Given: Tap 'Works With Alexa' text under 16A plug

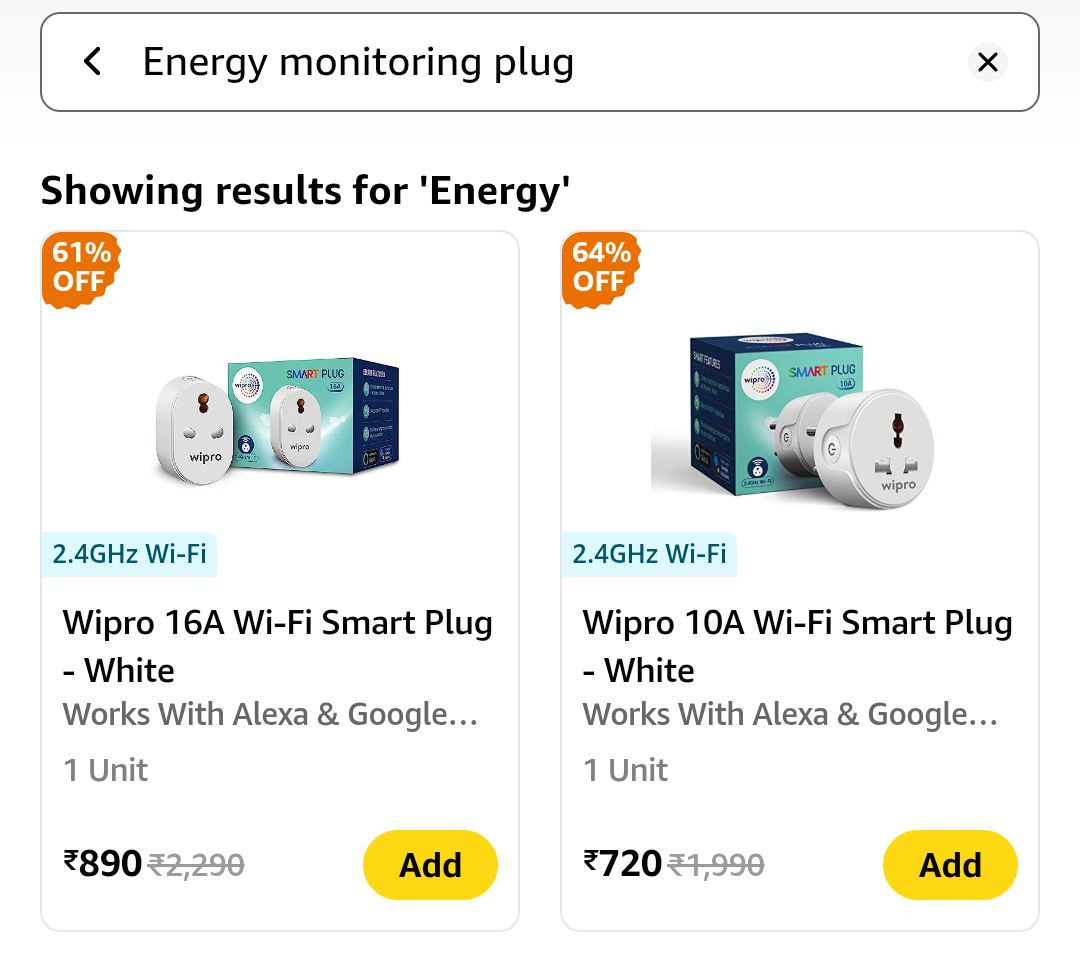Looking at the screenshot, I should (x=270, y=715).
